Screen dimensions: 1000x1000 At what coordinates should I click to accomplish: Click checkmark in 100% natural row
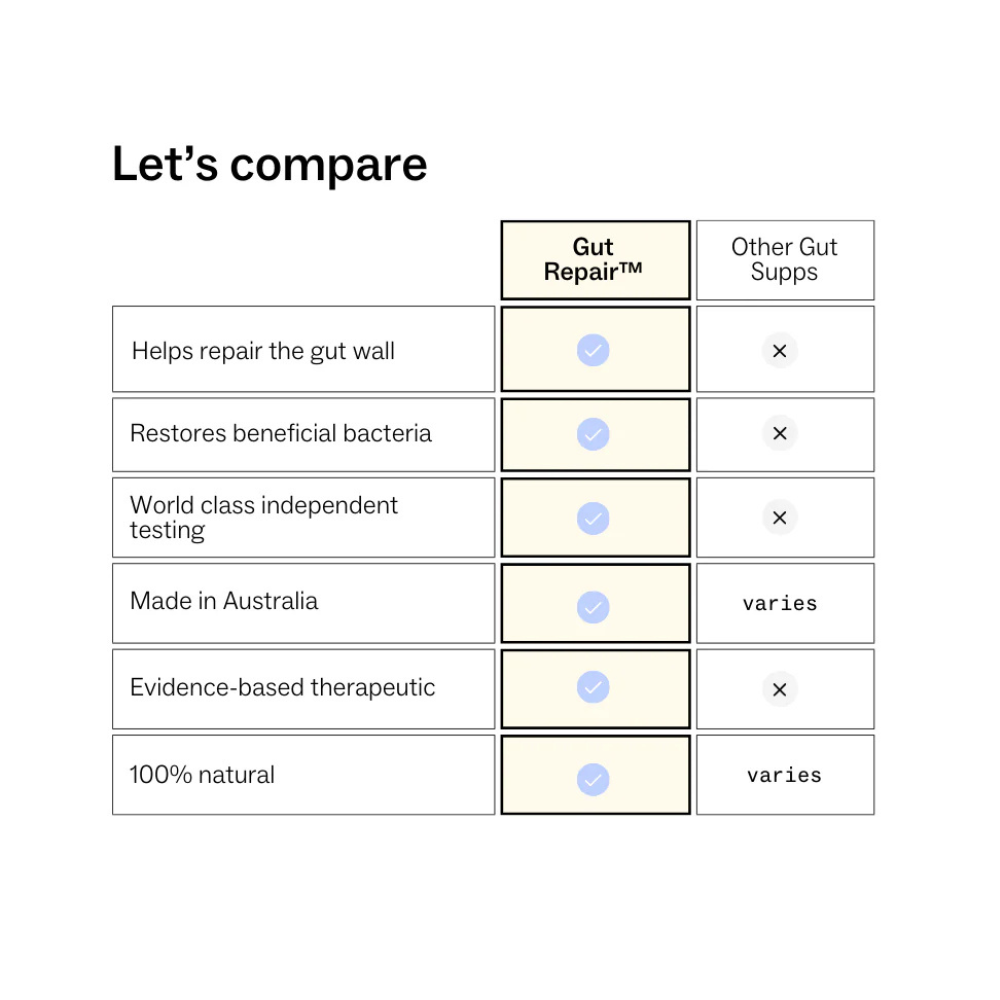point(593,779)
